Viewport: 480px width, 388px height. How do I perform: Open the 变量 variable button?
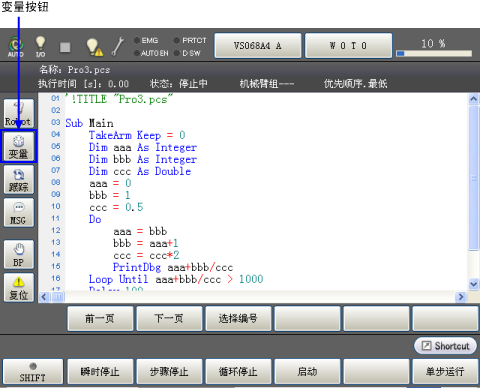tap(19, 146)
